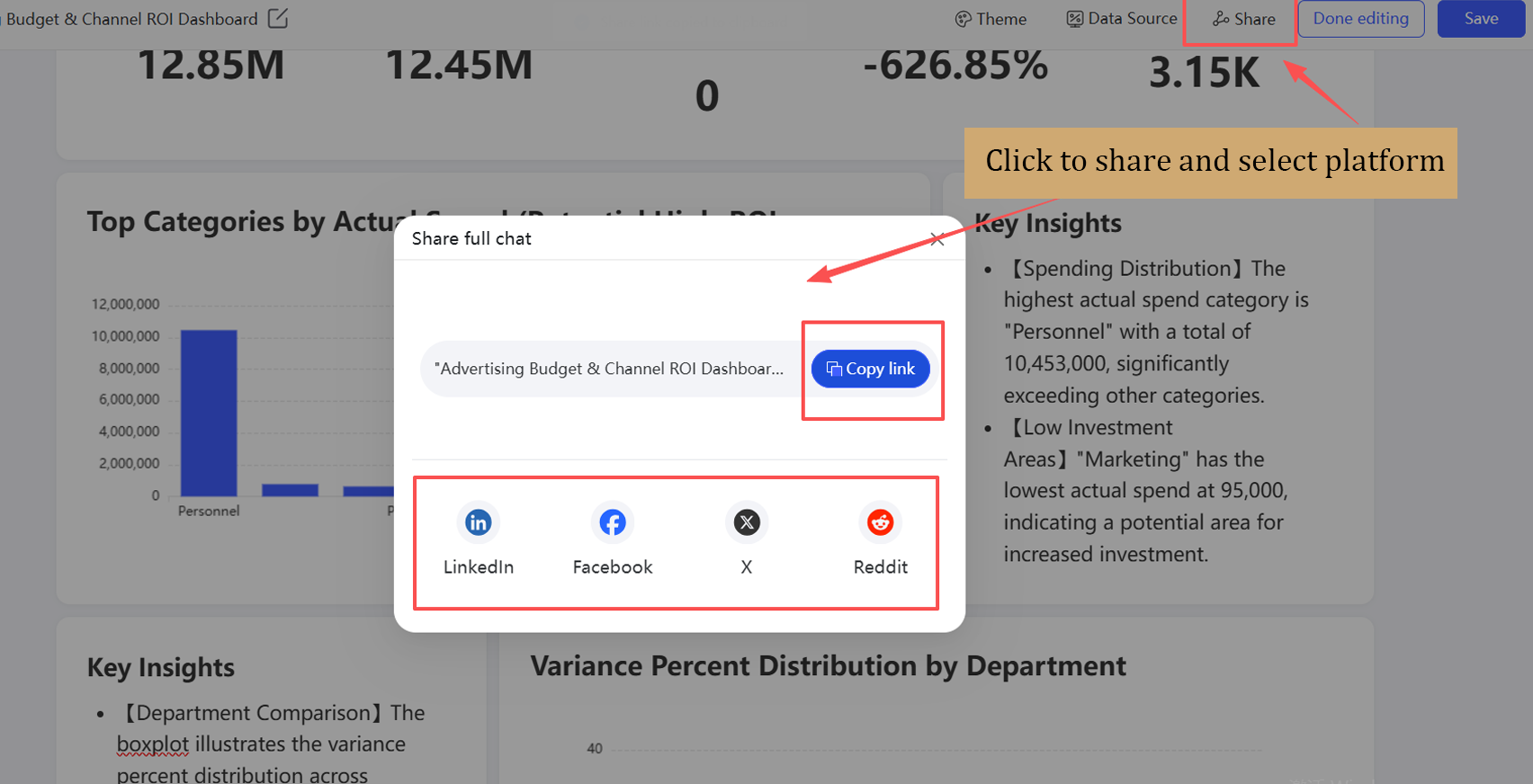1533x784 pixels.
Task: Select the Variance Percent Distribution chart title
Action: pos(828,666)
